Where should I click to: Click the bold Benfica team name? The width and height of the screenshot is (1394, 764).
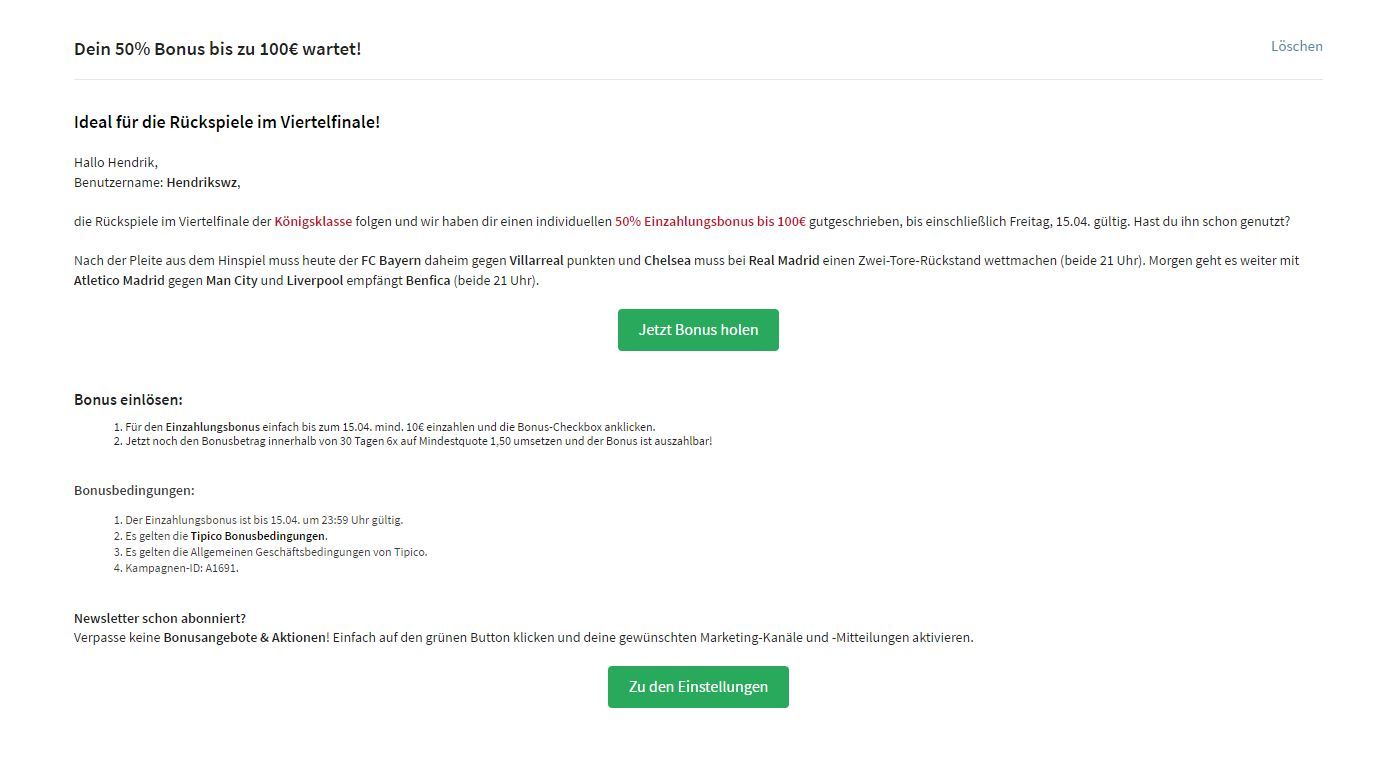(x=428, y=281)
